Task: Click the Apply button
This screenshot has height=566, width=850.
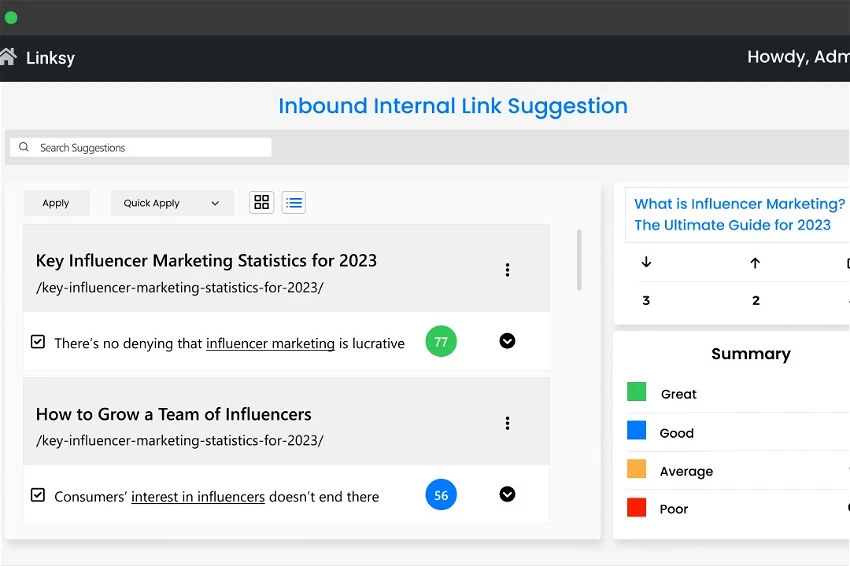Action: 56,203
